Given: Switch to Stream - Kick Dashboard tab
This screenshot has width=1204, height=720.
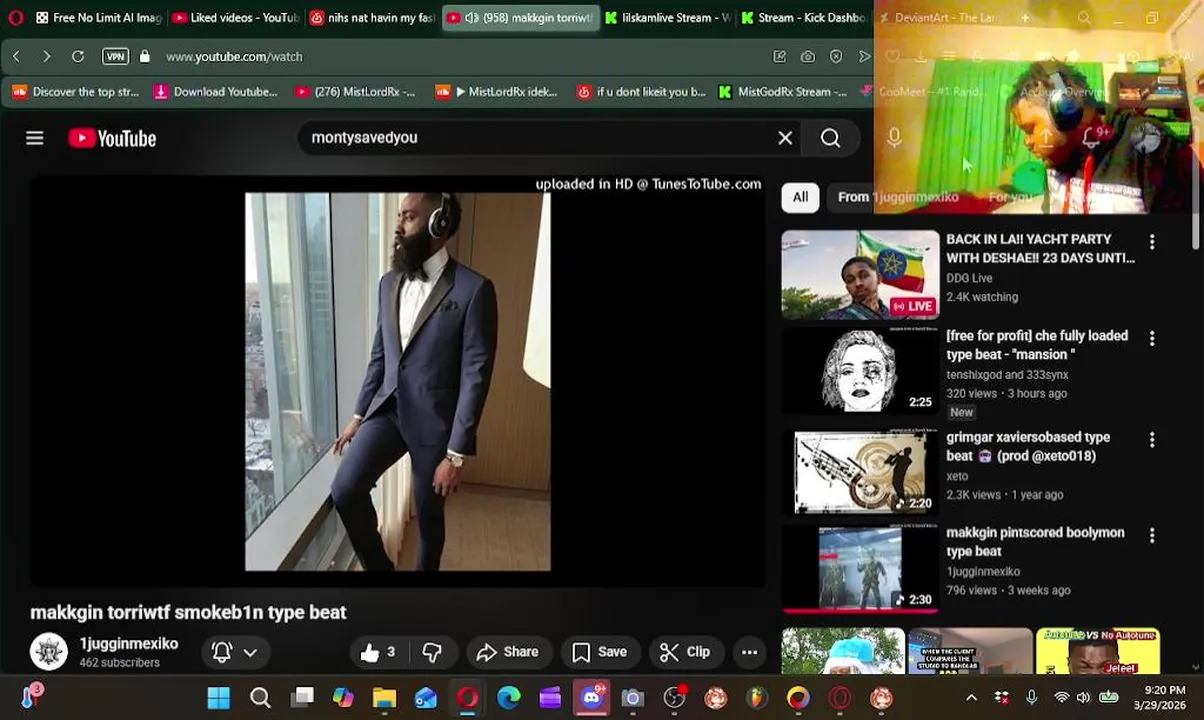Looking at the screenshot, I should tap(804, 18).
